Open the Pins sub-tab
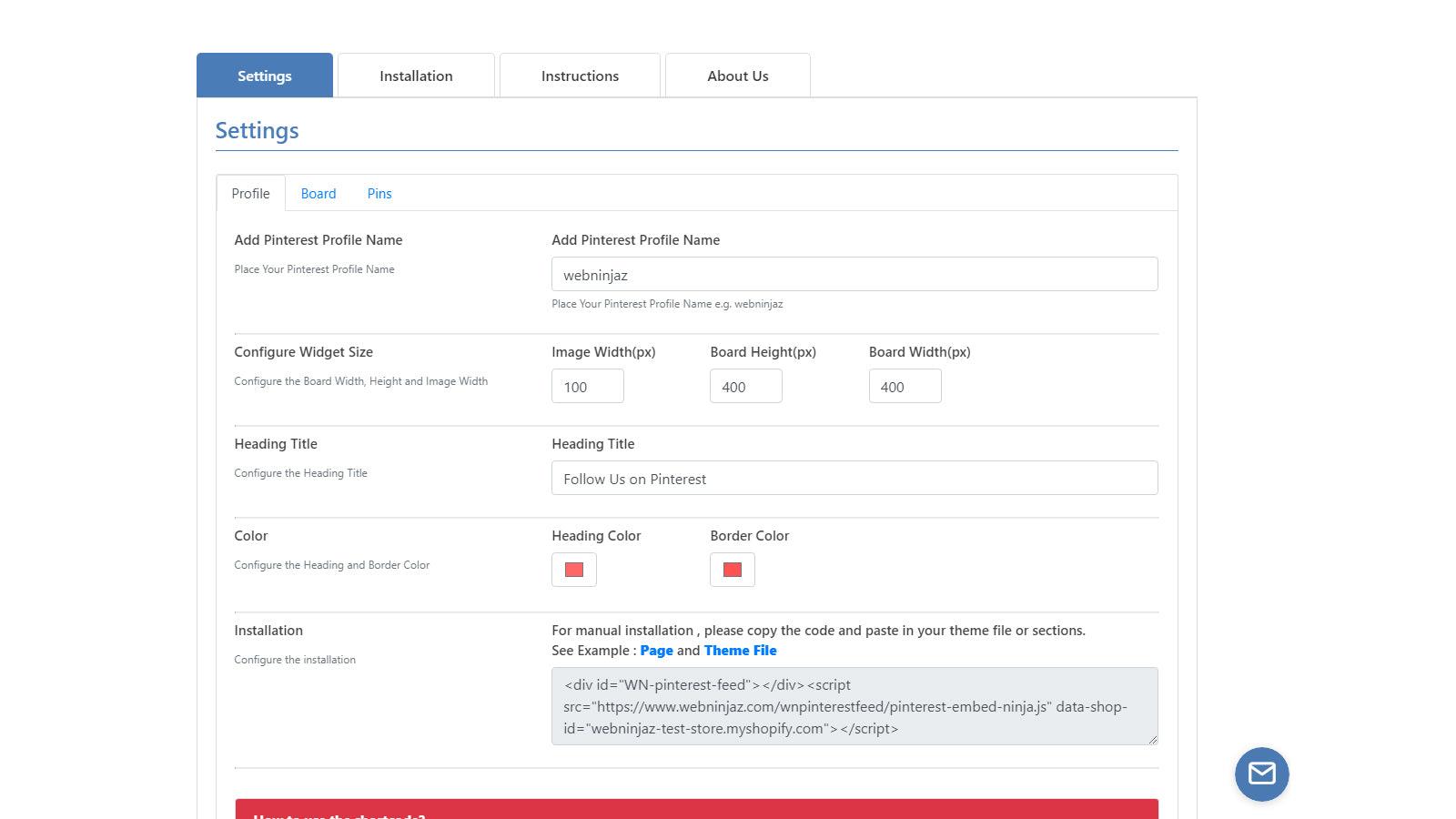This screenshot has width=1456, height=819. click(x=379, y=194)
